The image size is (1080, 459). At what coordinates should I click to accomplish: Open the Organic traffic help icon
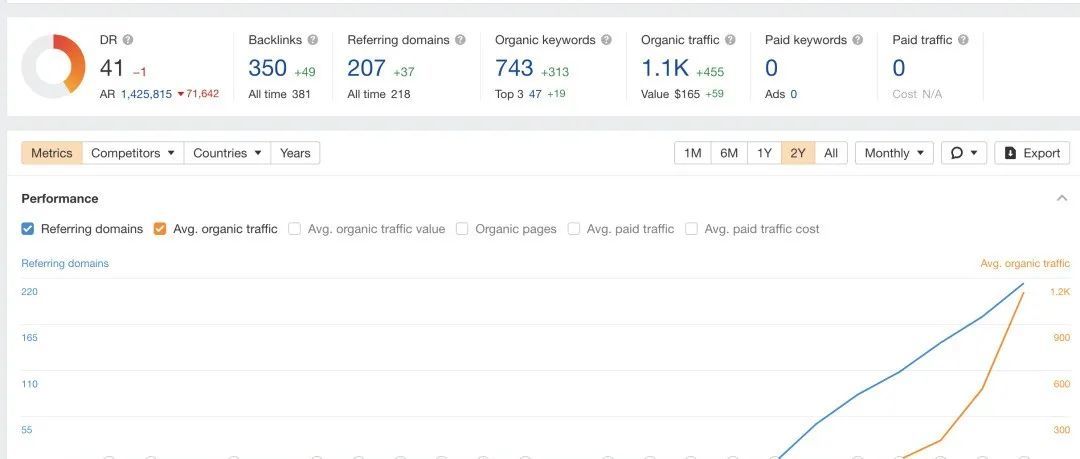pyautogui.click(x=730, y=40)
